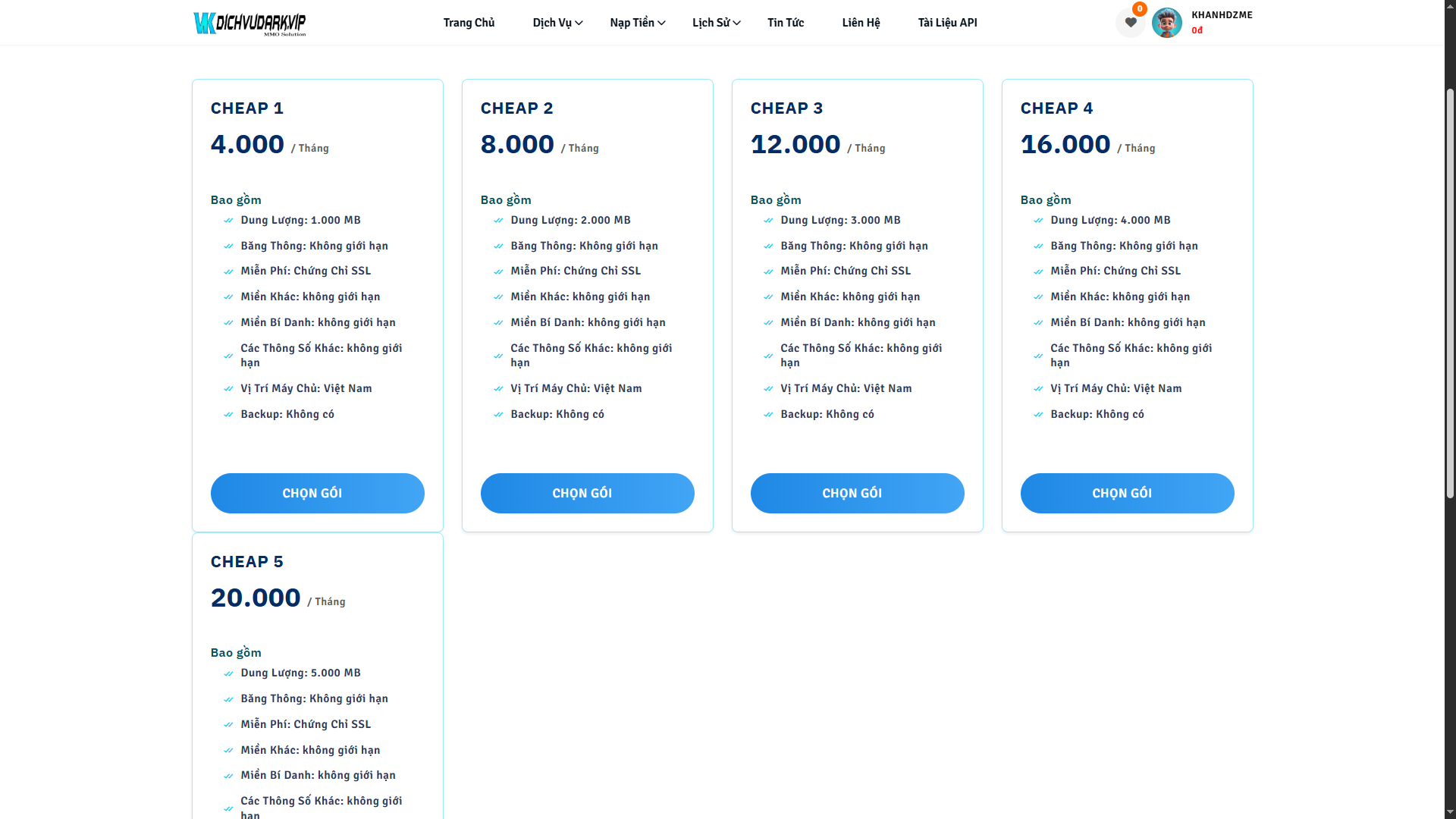Choose the CHEAP 1 plan button
This screenshot has width=1456, height=819.
tap(317, 493)
